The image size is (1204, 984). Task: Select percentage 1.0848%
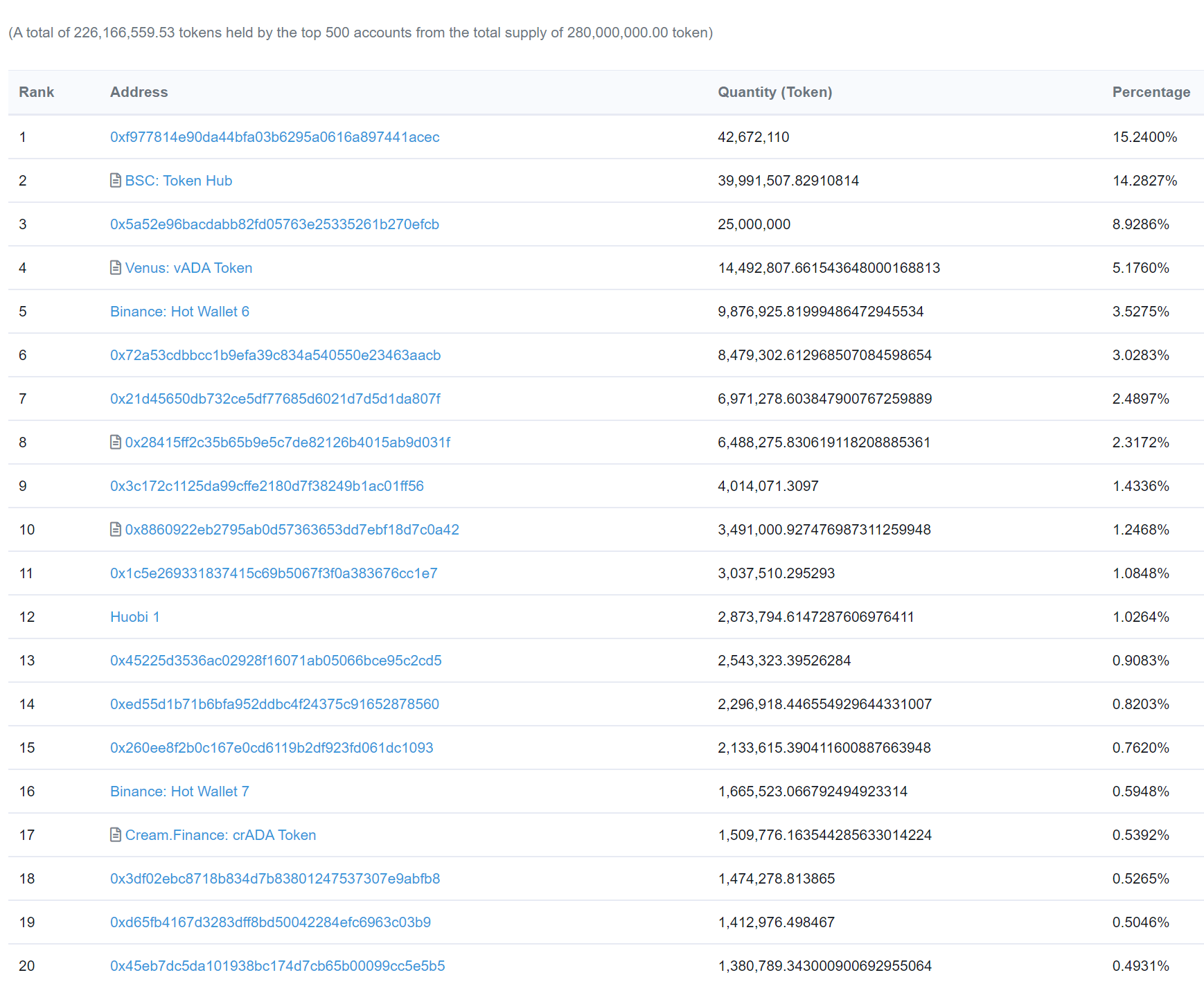1141,573
